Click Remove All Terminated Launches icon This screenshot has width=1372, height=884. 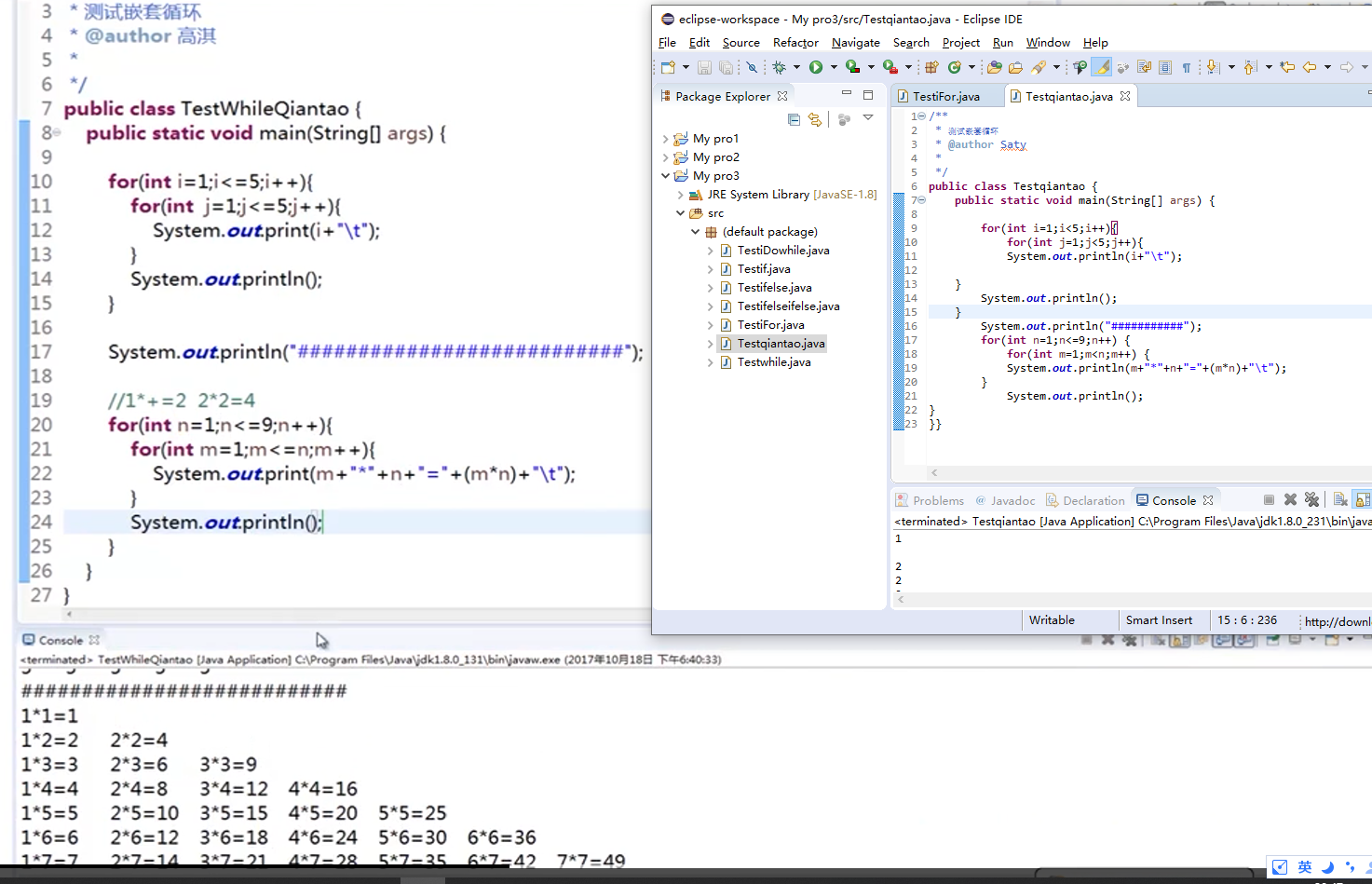click(x=1311, y=500)
